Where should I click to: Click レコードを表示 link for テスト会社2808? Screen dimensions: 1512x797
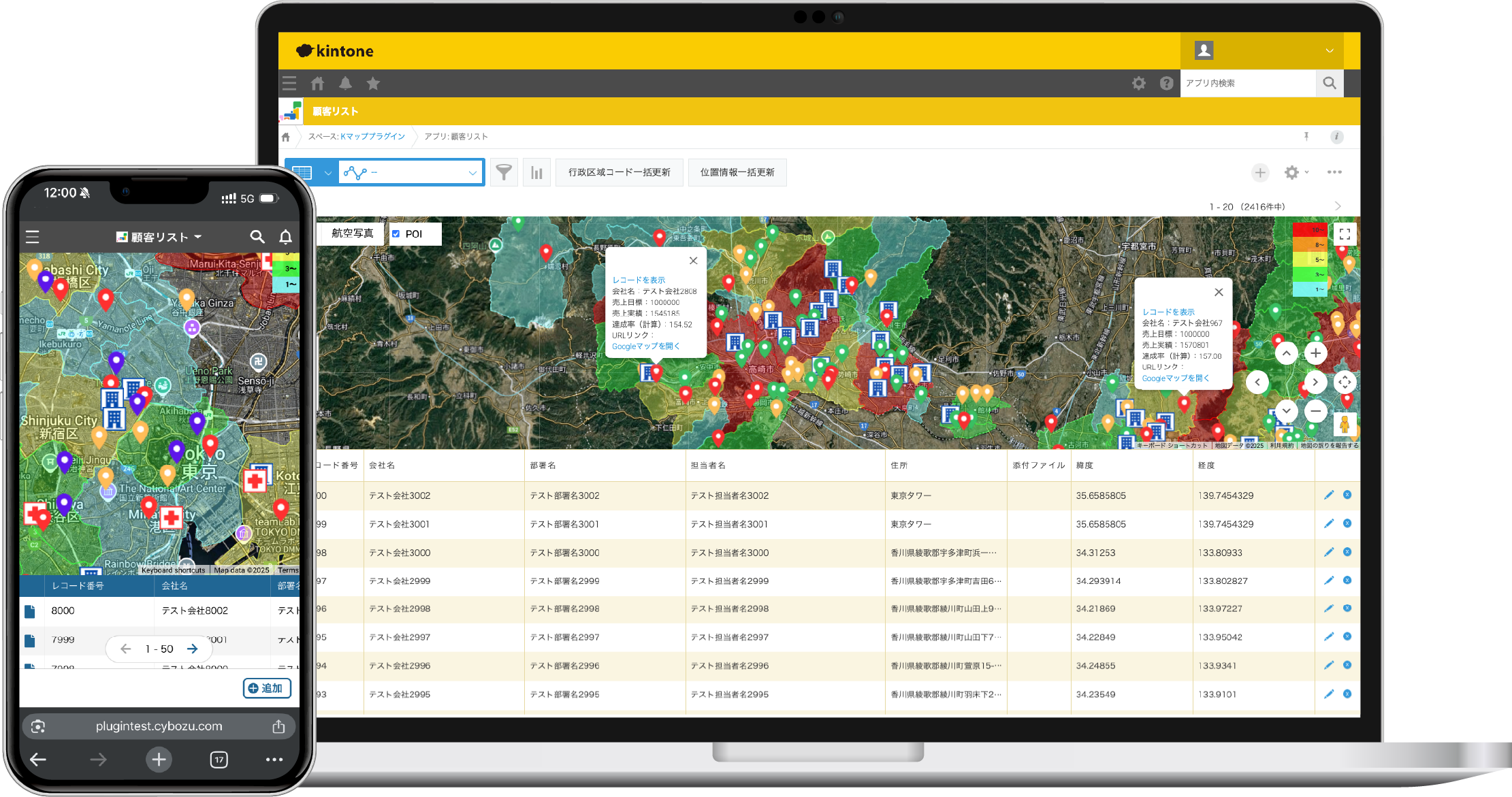638,280
